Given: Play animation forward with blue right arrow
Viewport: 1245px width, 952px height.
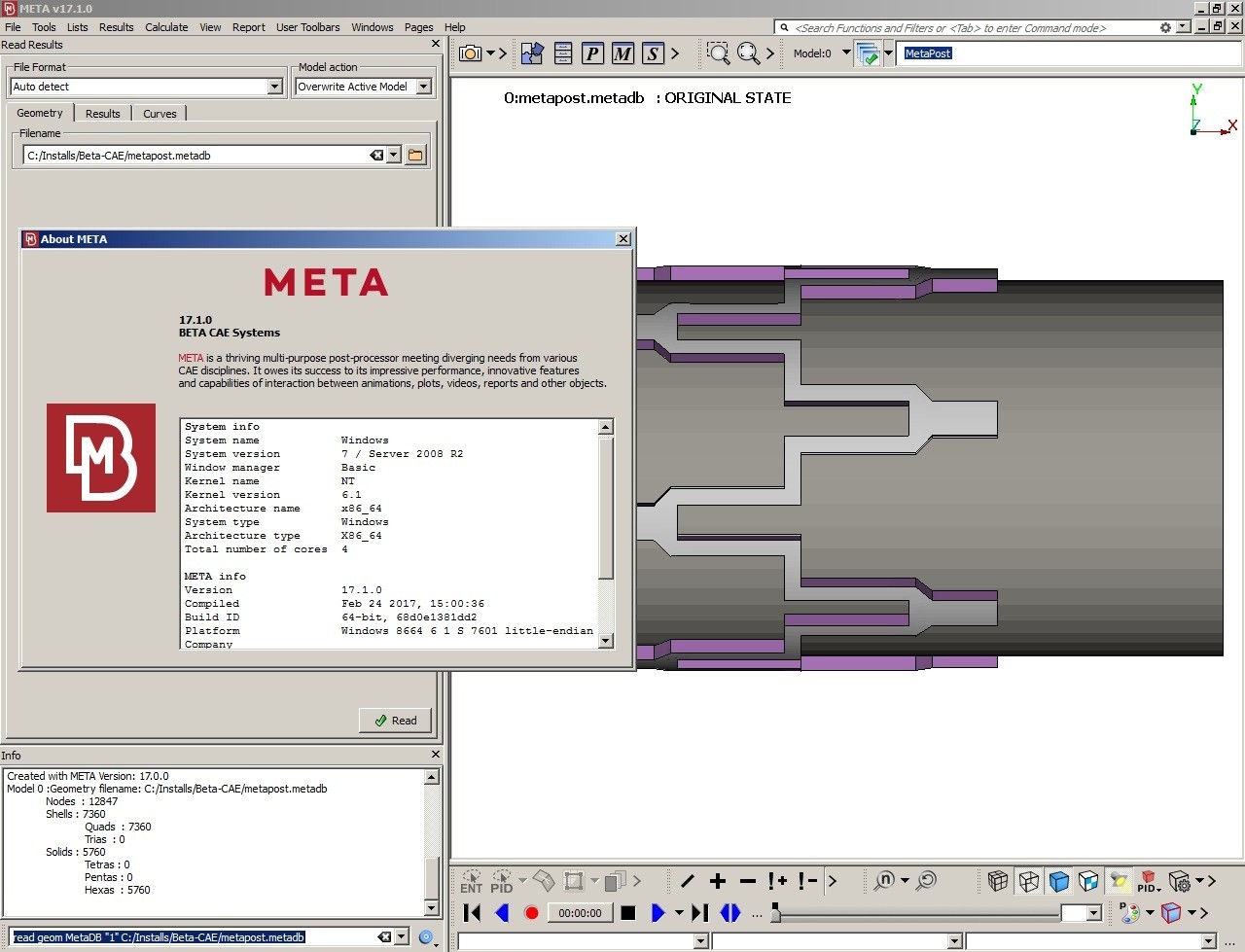Looking at the screenshot, I should click(658, 912).
